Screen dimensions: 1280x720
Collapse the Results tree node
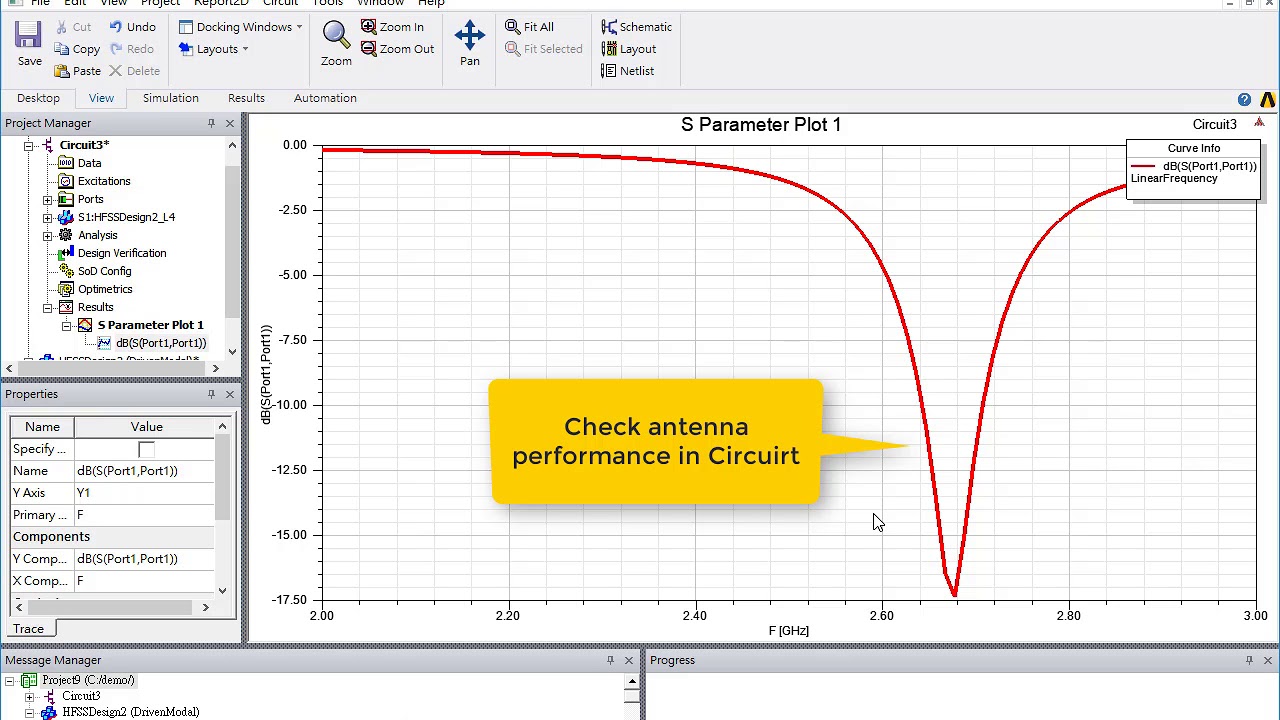48,307
